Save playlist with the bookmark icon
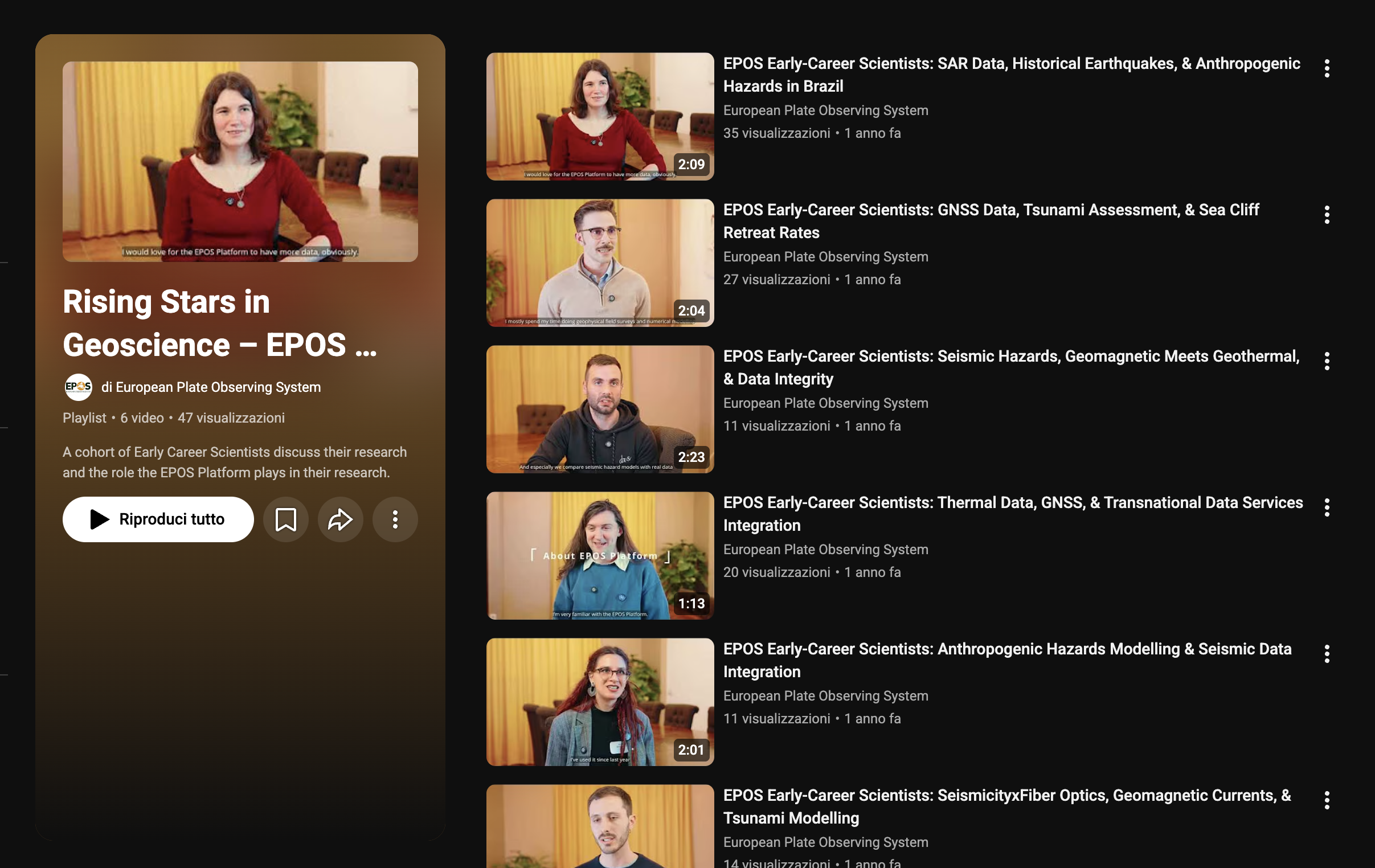 pos(286,519)
